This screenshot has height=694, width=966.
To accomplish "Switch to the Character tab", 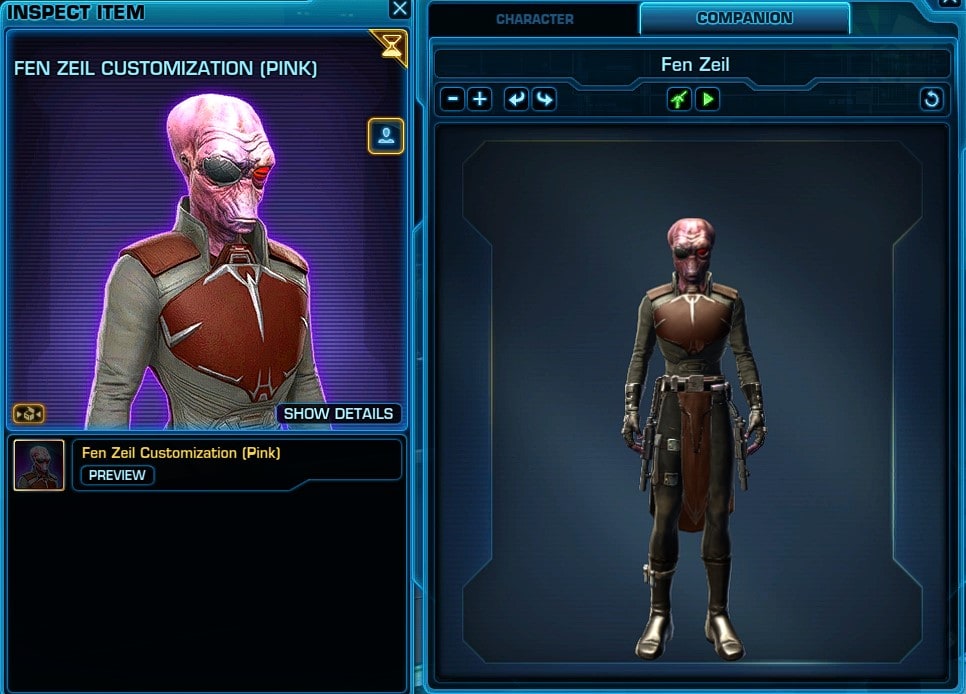I will pyautogui.click(x=534, y=19).
